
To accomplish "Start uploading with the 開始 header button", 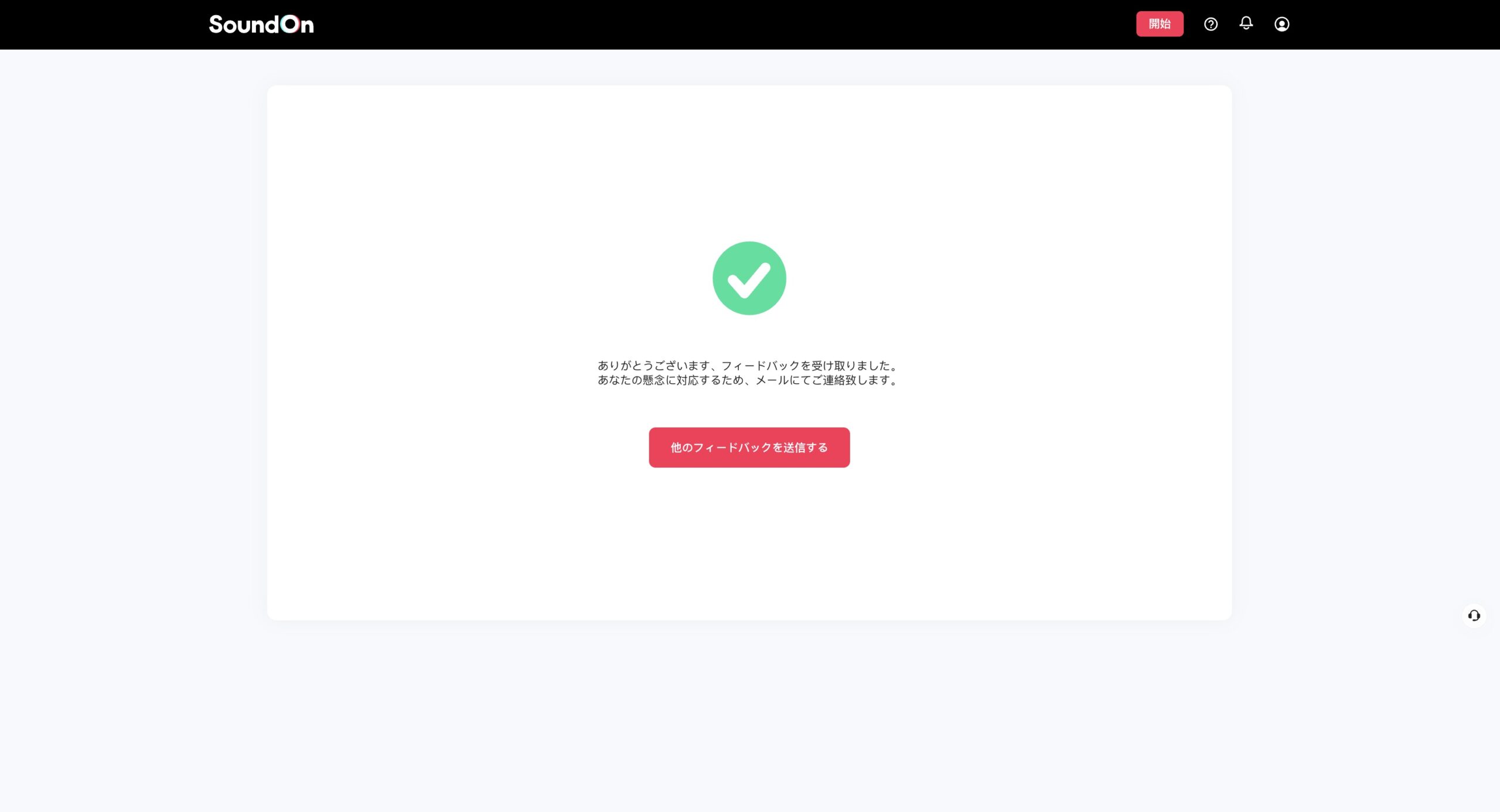I will point(1160,24).
